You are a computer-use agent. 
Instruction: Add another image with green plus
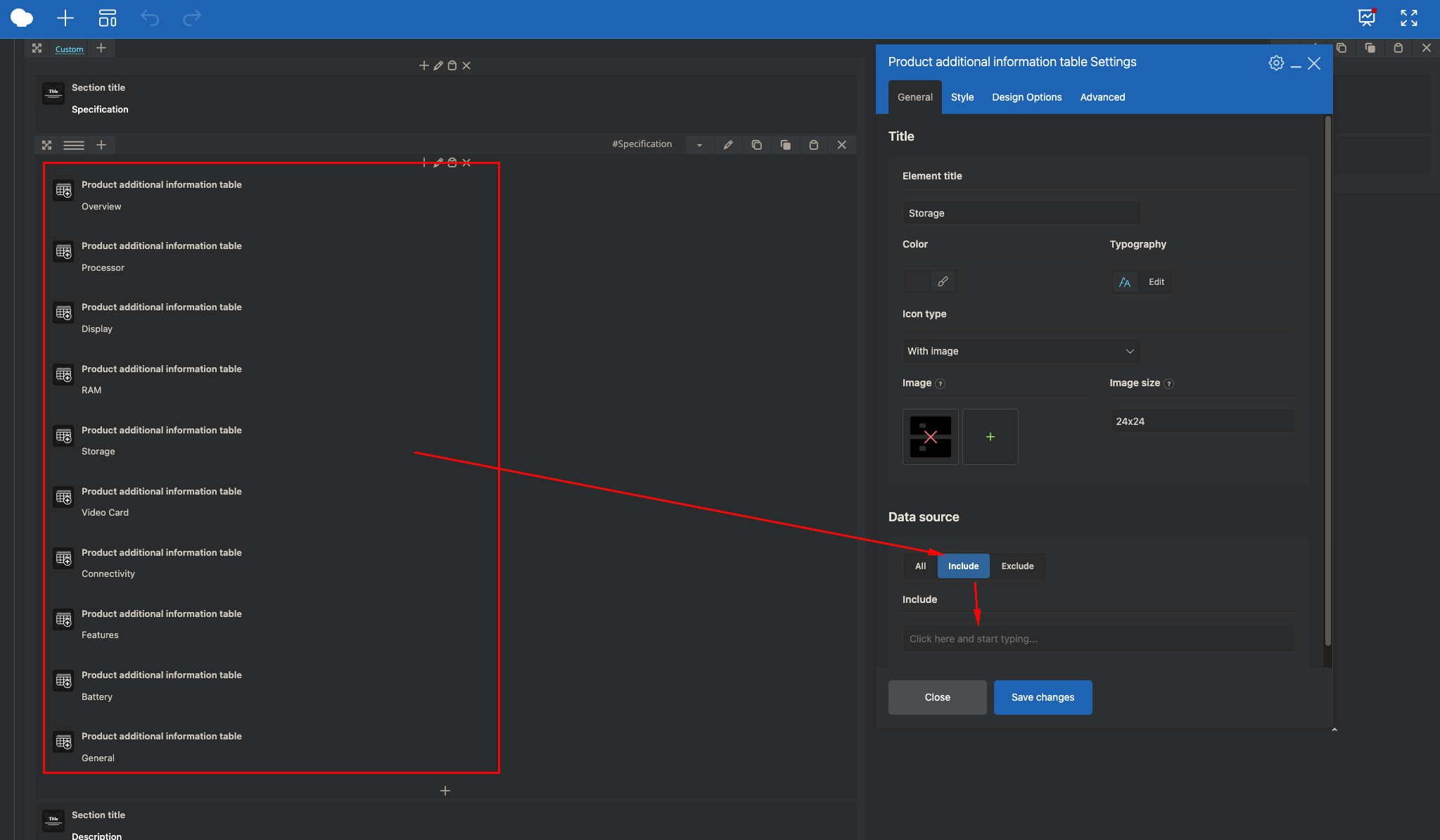pos(990,437)
